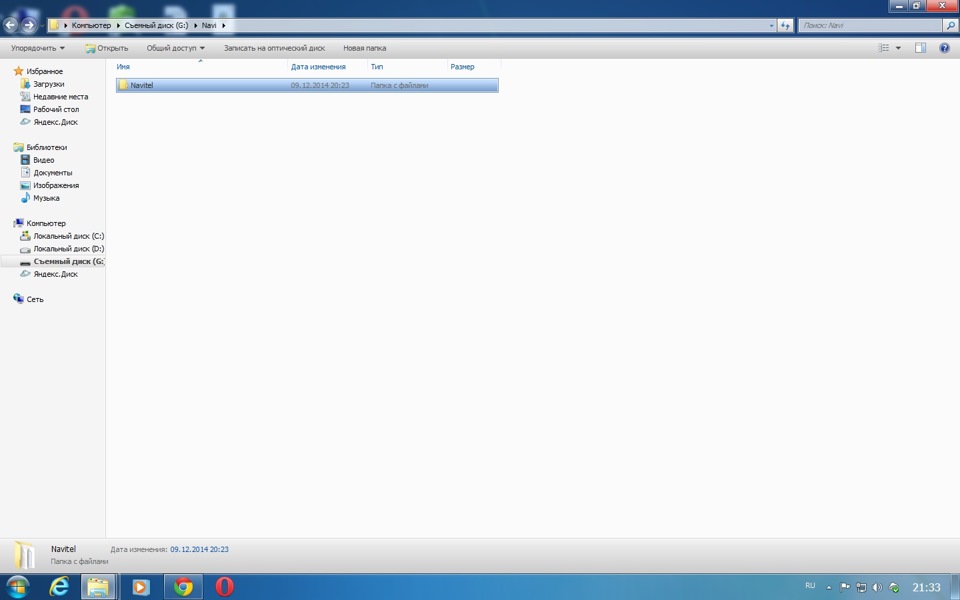Open the Документы library

[x=52, y=173]
